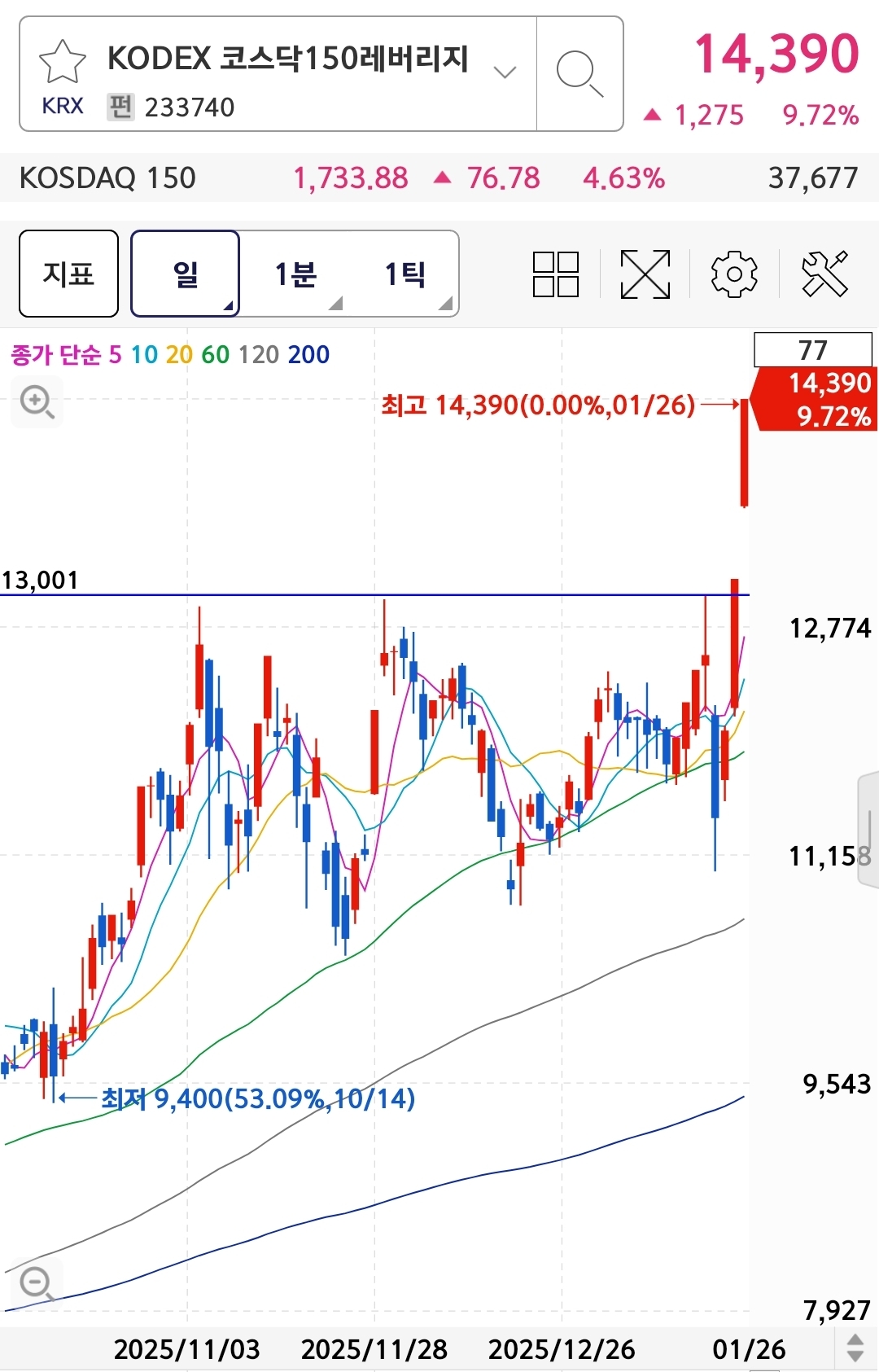Click the 2025/11/03 date axis label
The width and height of the screenshot is (879, 1372).
[x=187, y=1349]
